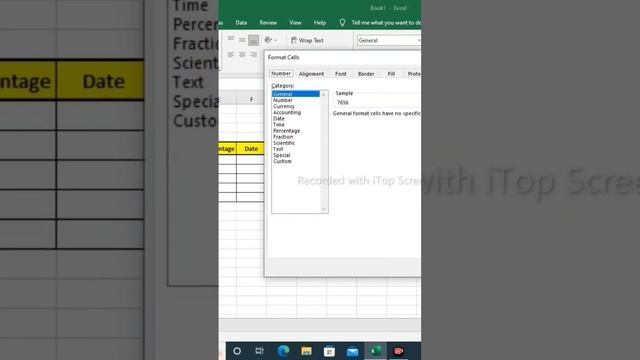Switch to the Alignment tab
Screen dimensions: 640x360
311,74
